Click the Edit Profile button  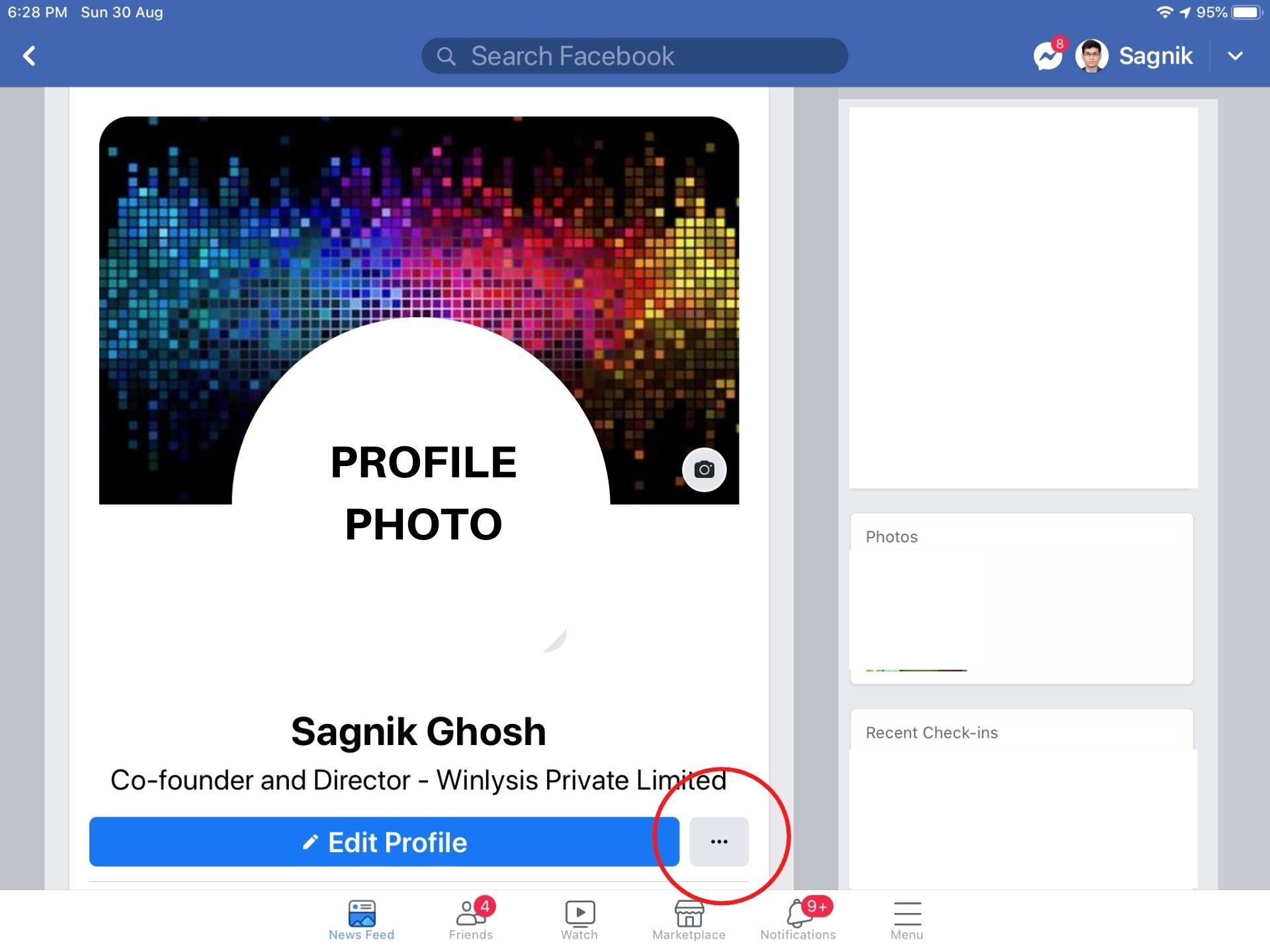(384, 842)
